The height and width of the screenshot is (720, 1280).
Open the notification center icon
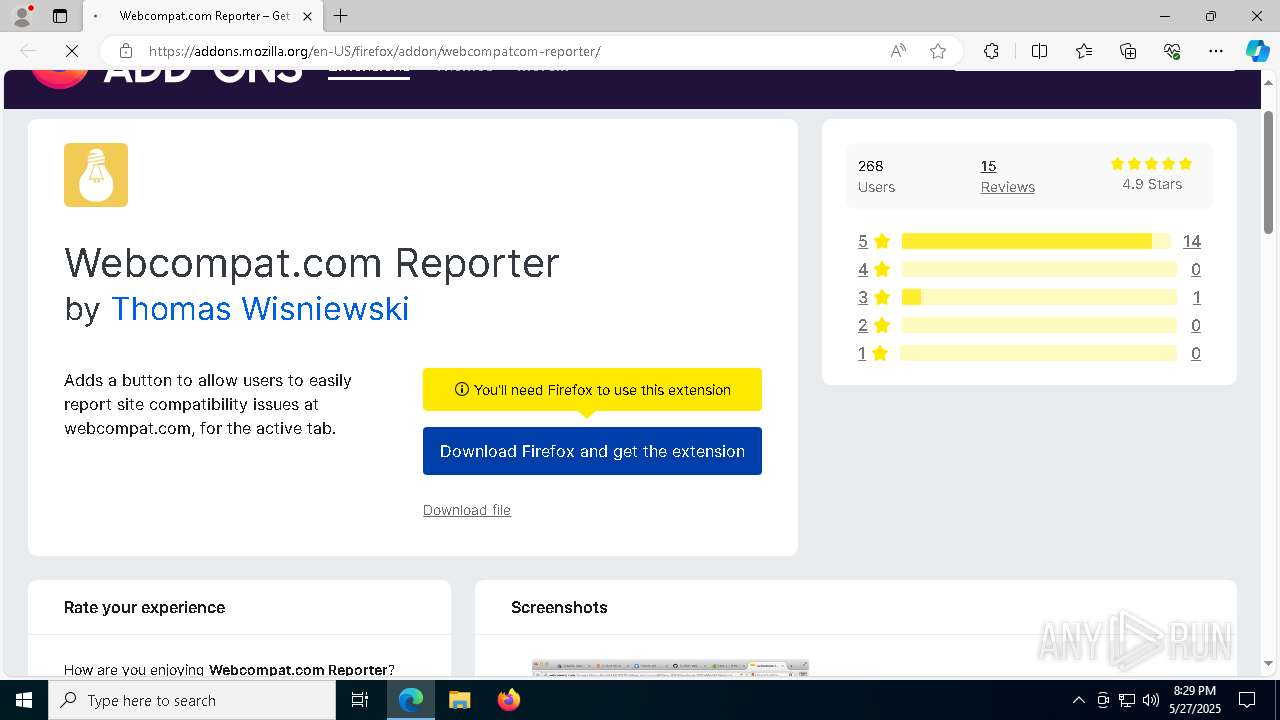click(x=1247, y=700)
